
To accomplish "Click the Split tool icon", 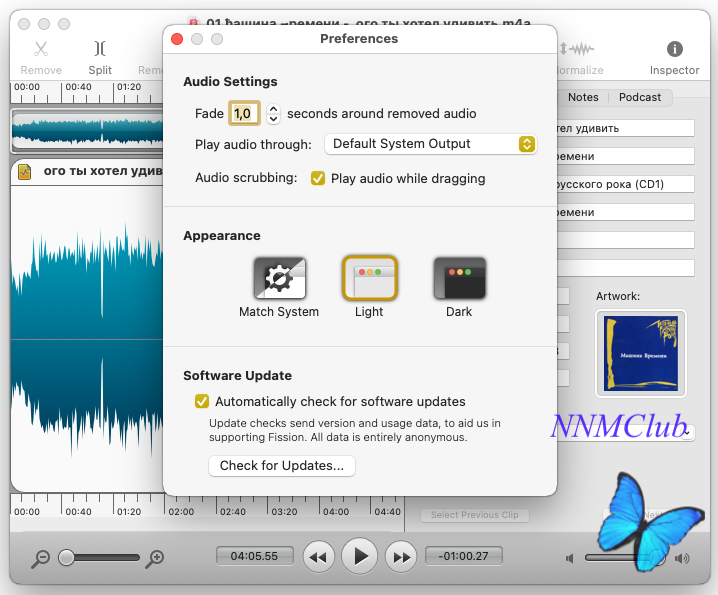I will click(100, 49).
